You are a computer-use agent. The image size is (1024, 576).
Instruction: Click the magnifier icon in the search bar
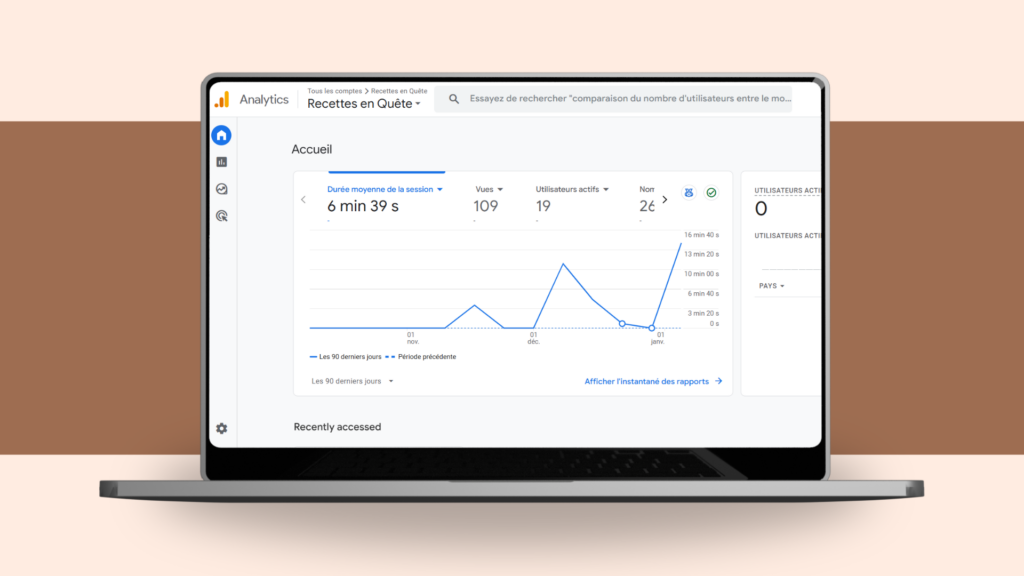pyautogui.click(x=454, y=99)
